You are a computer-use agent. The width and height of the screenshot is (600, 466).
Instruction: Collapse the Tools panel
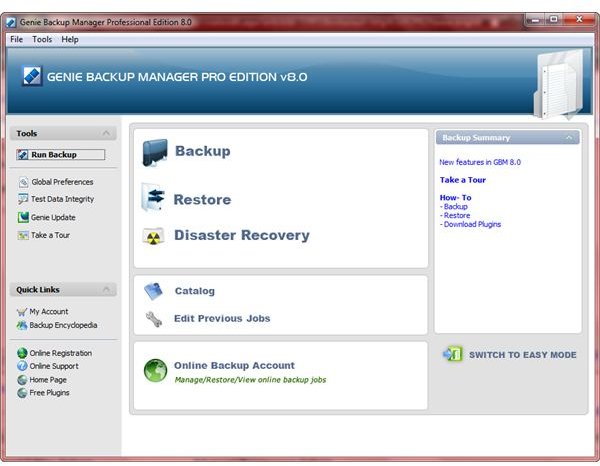pyautogui.click(x=106, y=133)
